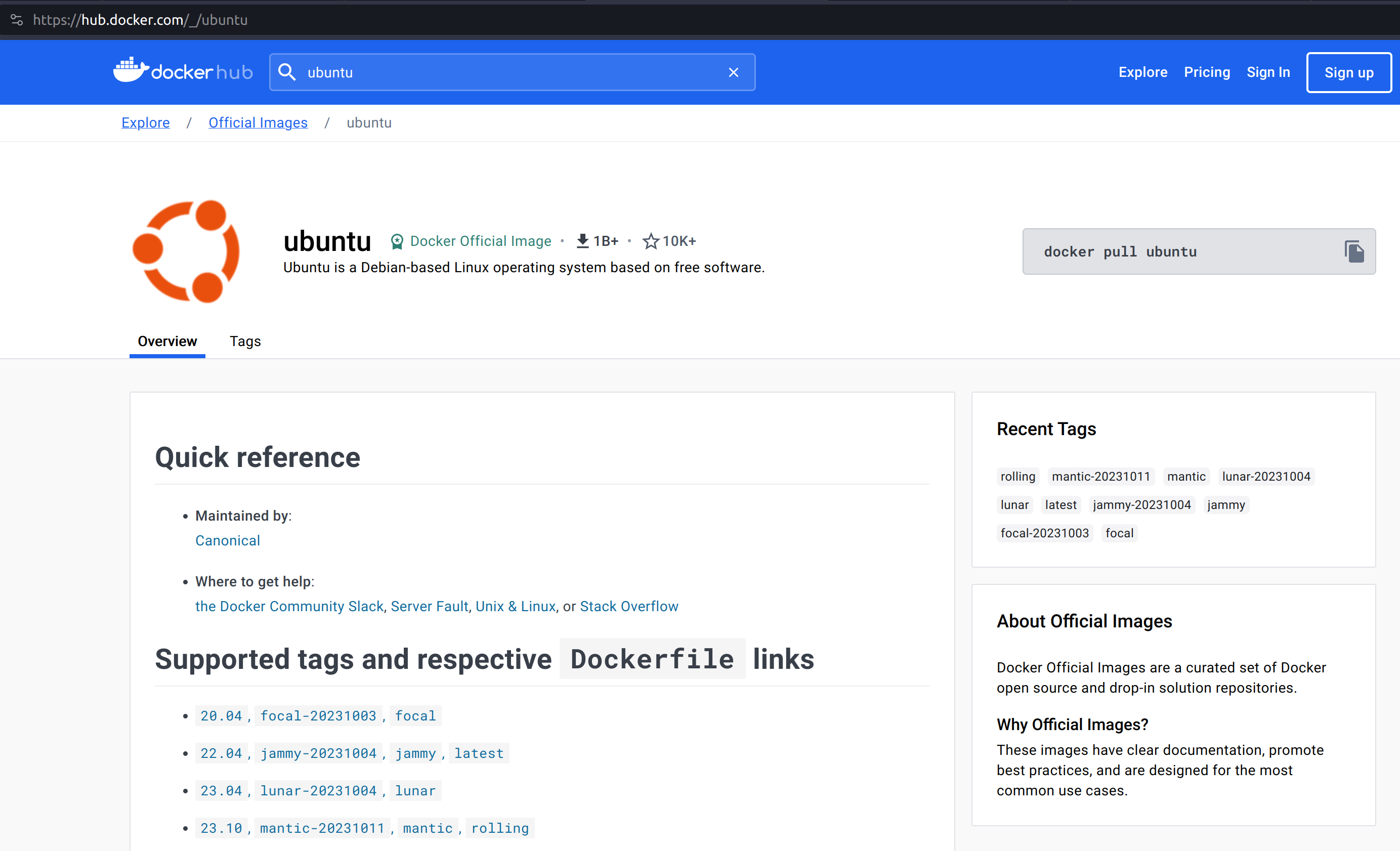This screenshot has height=851, width=1400.
Task: Click the search magnifier icon
Action: click(x=287, y=72)
